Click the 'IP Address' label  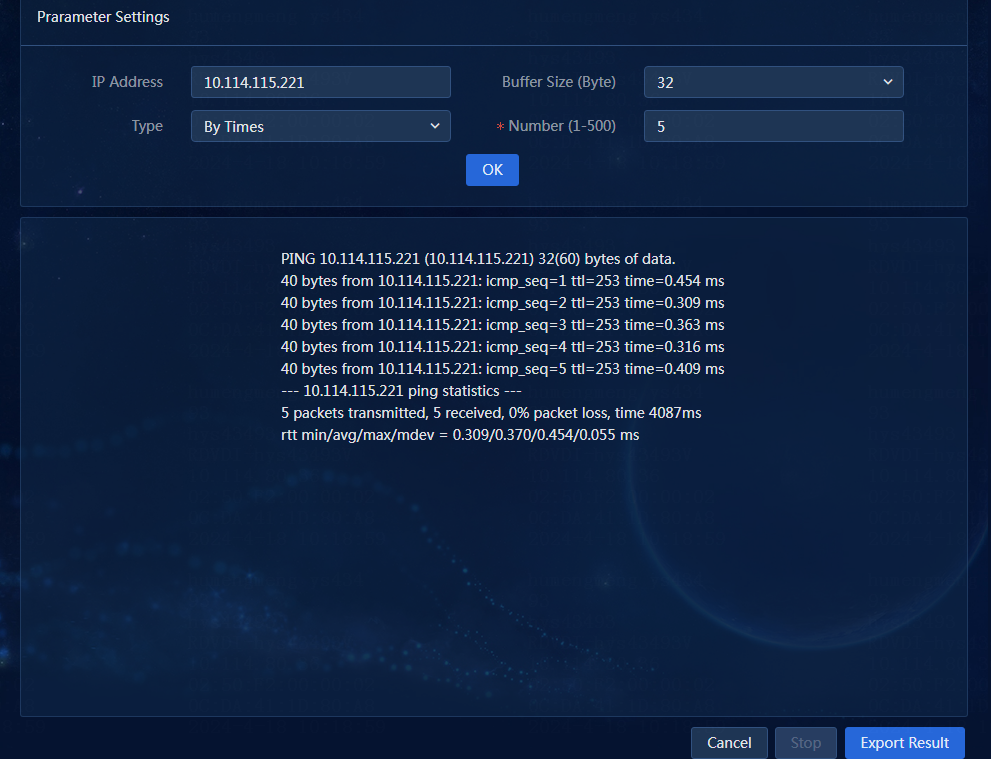[x=127, y=82]
